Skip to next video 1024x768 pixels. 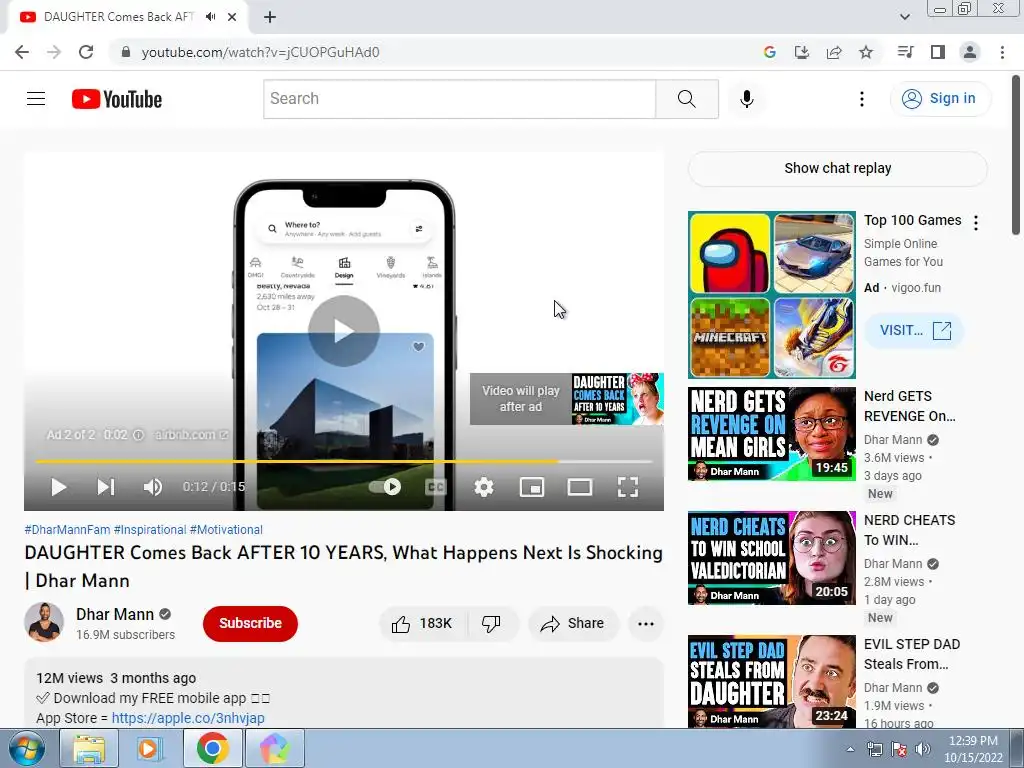[106, 487]
